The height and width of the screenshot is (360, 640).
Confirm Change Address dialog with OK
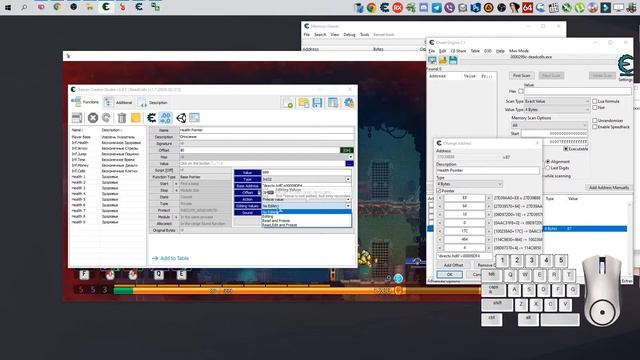(x=449, y=274)
